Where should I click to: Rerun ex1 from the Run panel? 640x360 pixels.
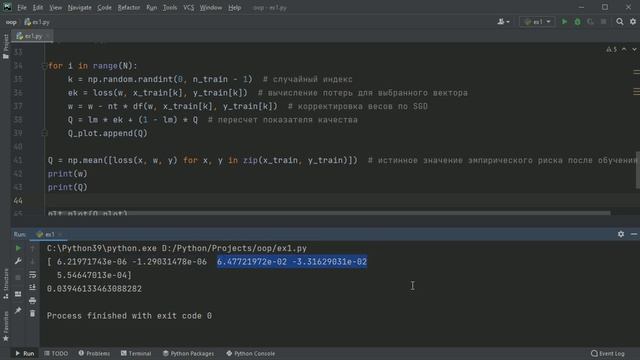point(18,248)
